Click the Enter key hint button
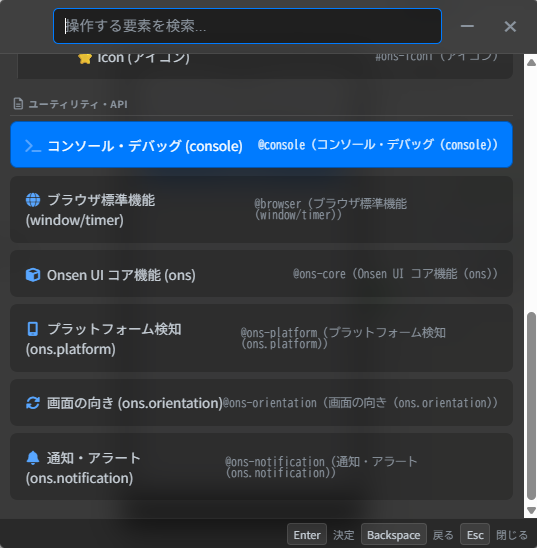 307,535
